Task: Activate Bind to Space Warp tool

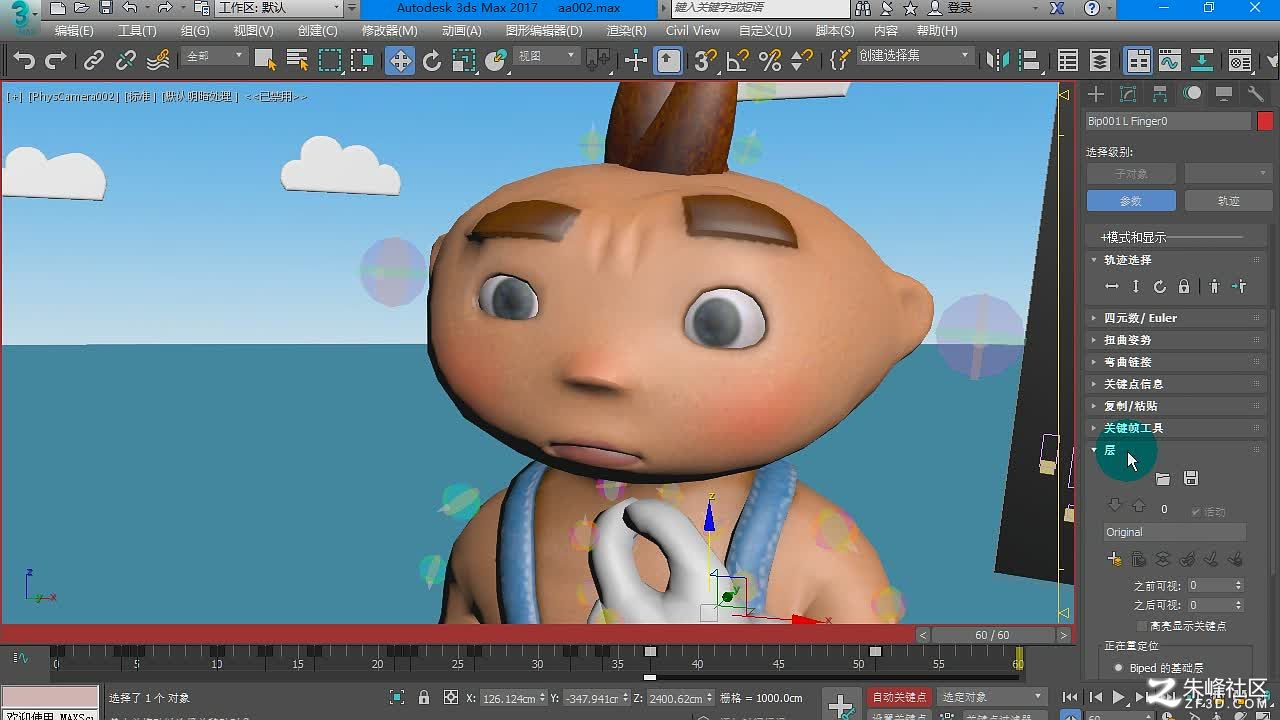Action: pos(158,61)
